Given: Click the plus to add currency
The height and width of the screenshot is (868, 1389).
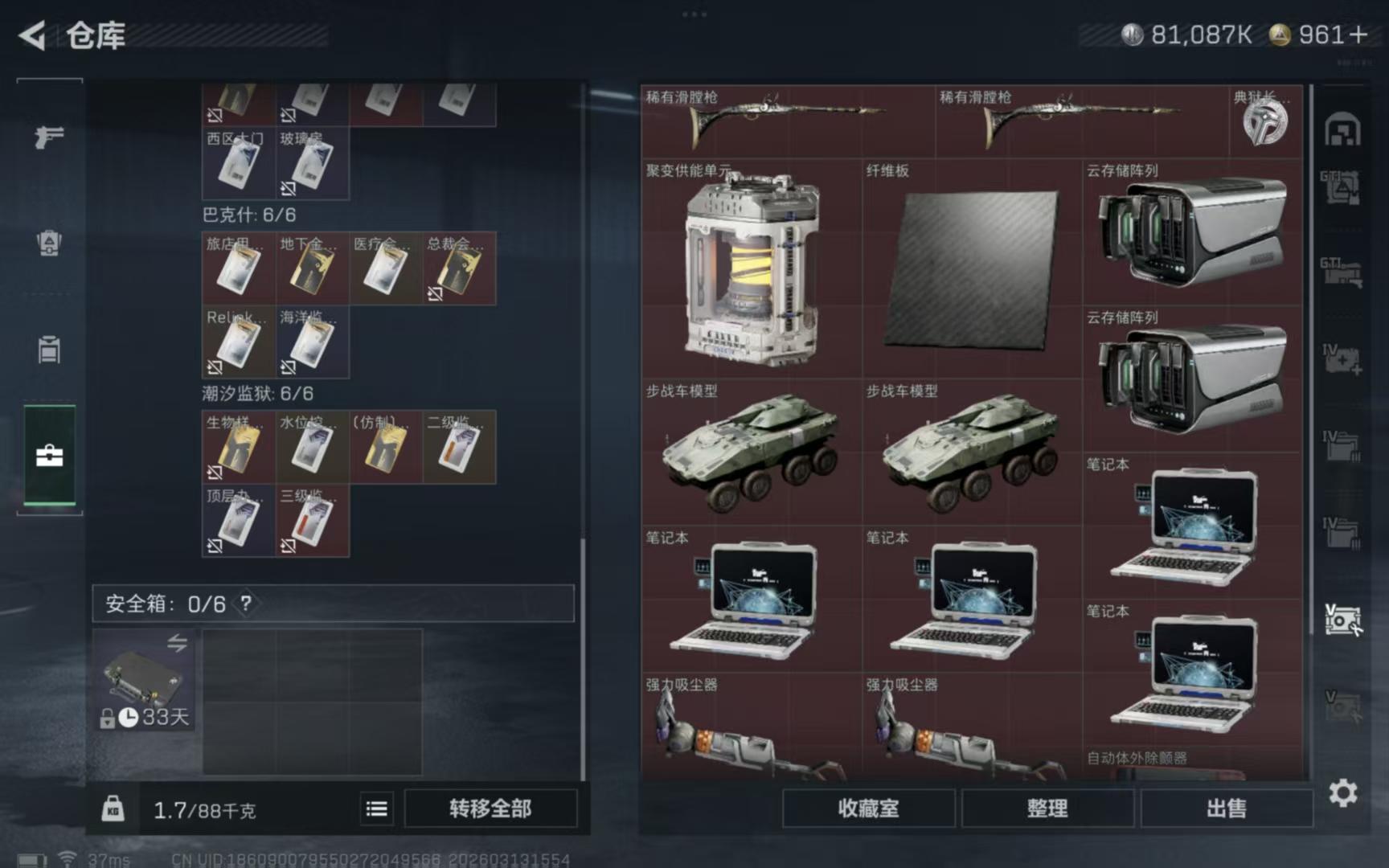Looking at the screenshot, I should [1358, 35].
